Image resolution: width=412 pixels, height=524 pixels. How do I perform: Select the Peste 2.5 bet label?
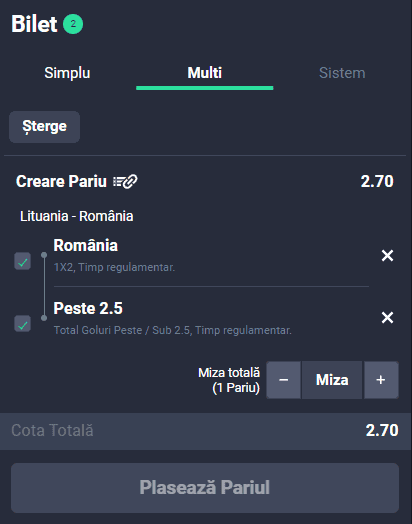click(88, 308)
